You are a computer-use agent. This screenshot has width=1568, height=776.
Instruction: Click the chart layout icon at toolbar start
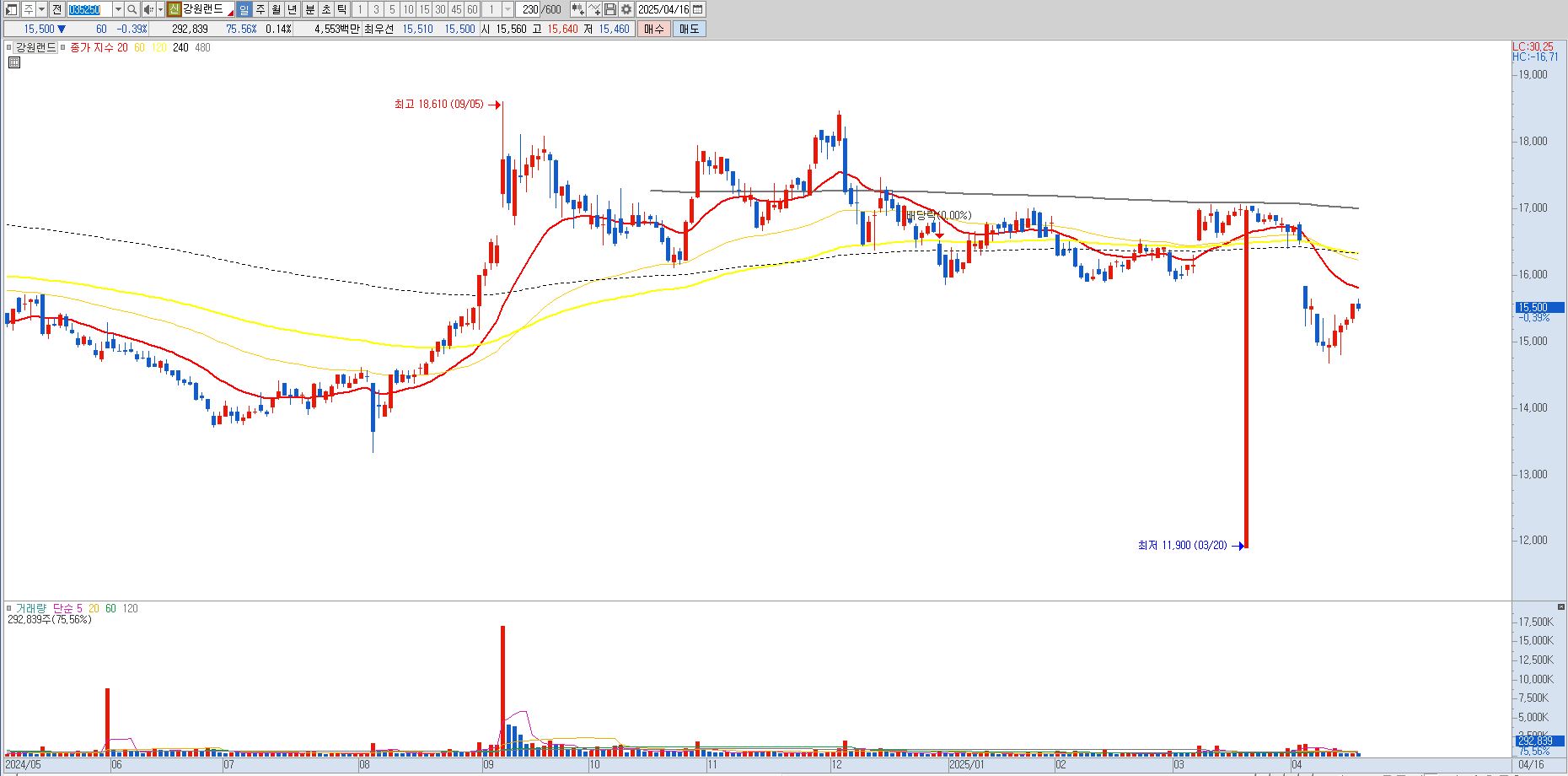(11, 9)
